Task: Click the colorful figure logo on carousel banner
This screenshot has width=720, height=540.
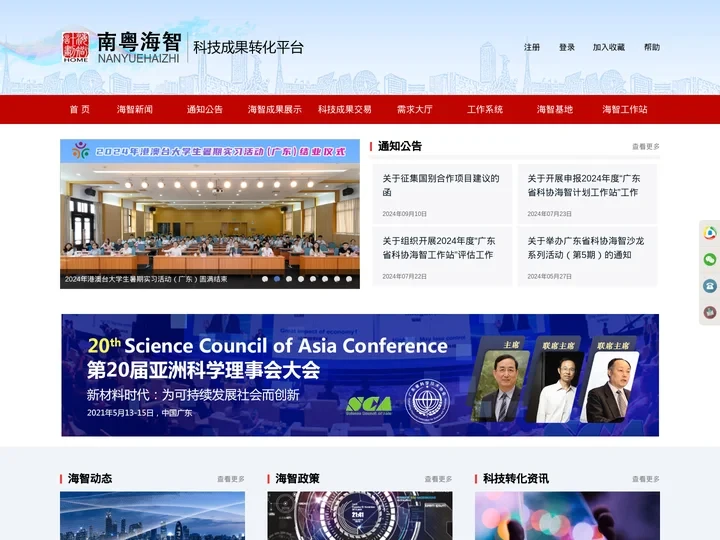Action: coord(81,151)
